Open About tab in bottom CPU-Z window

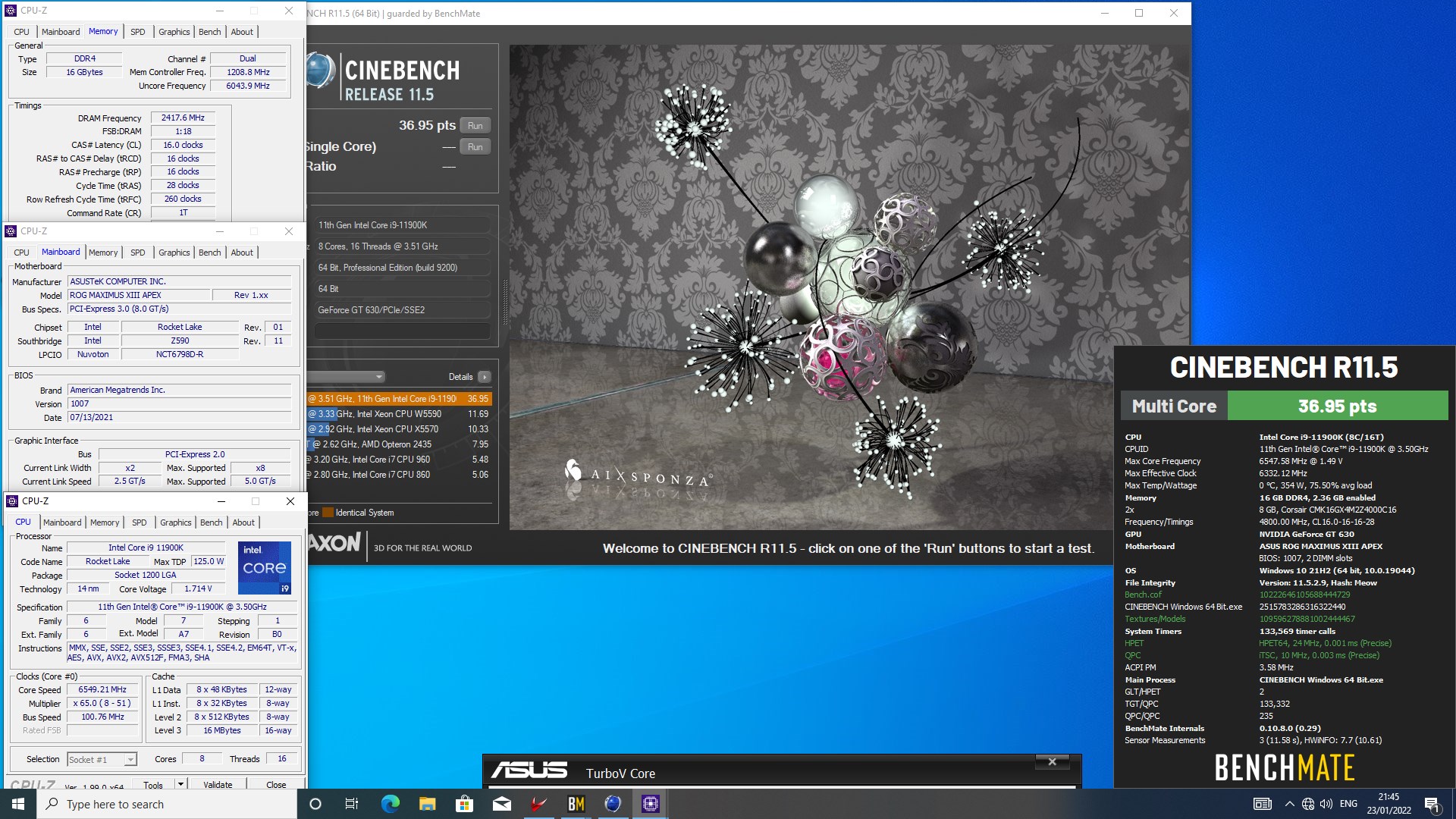[x=243, y=522]
